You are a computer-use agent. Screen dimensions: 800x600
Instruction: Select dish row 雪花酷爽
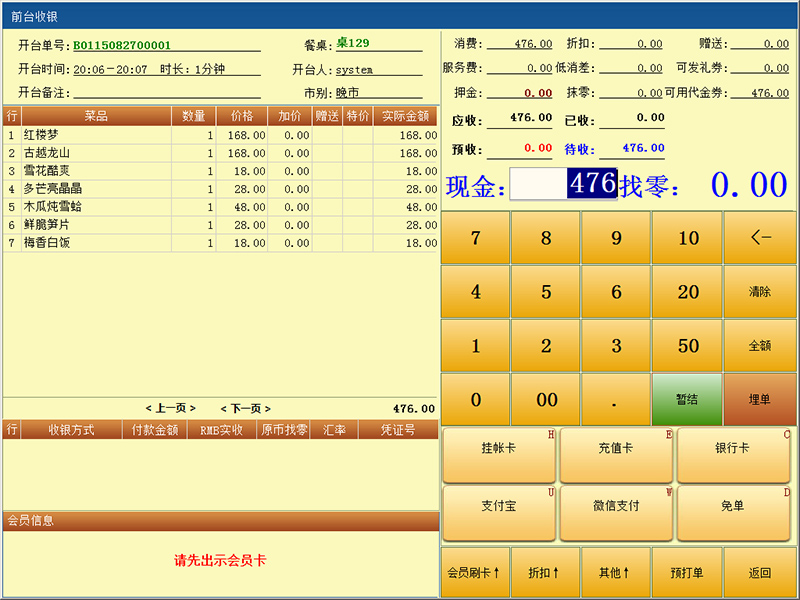(220, 171)
